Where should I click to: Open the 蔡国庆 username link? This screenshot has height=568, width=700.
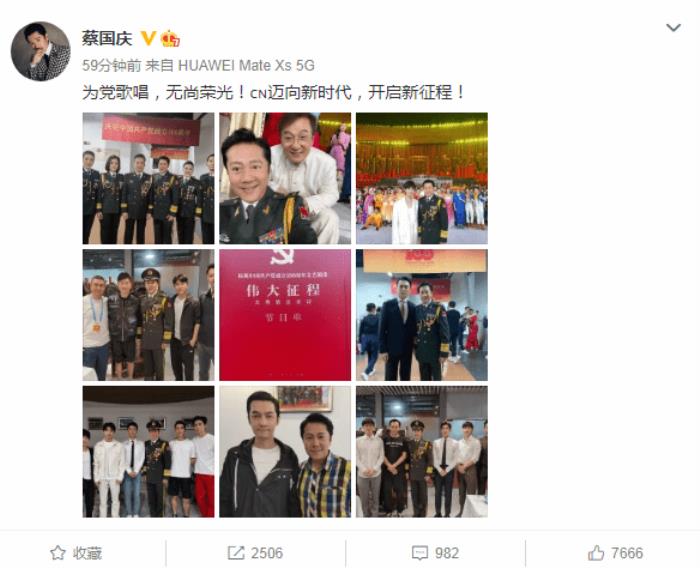[107, 38]
